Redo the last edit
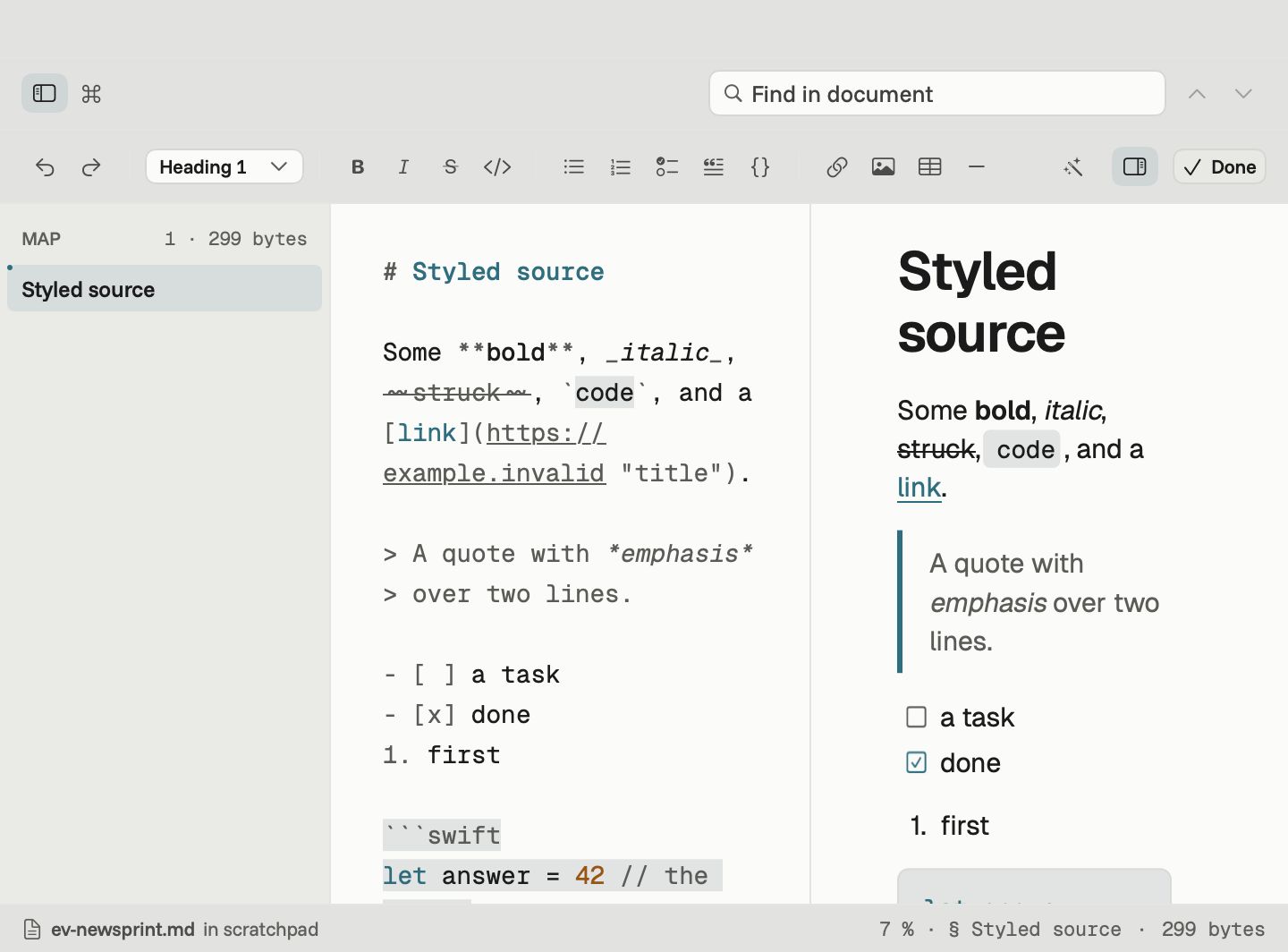This screenshot has width=1288, height=952. 91,166
